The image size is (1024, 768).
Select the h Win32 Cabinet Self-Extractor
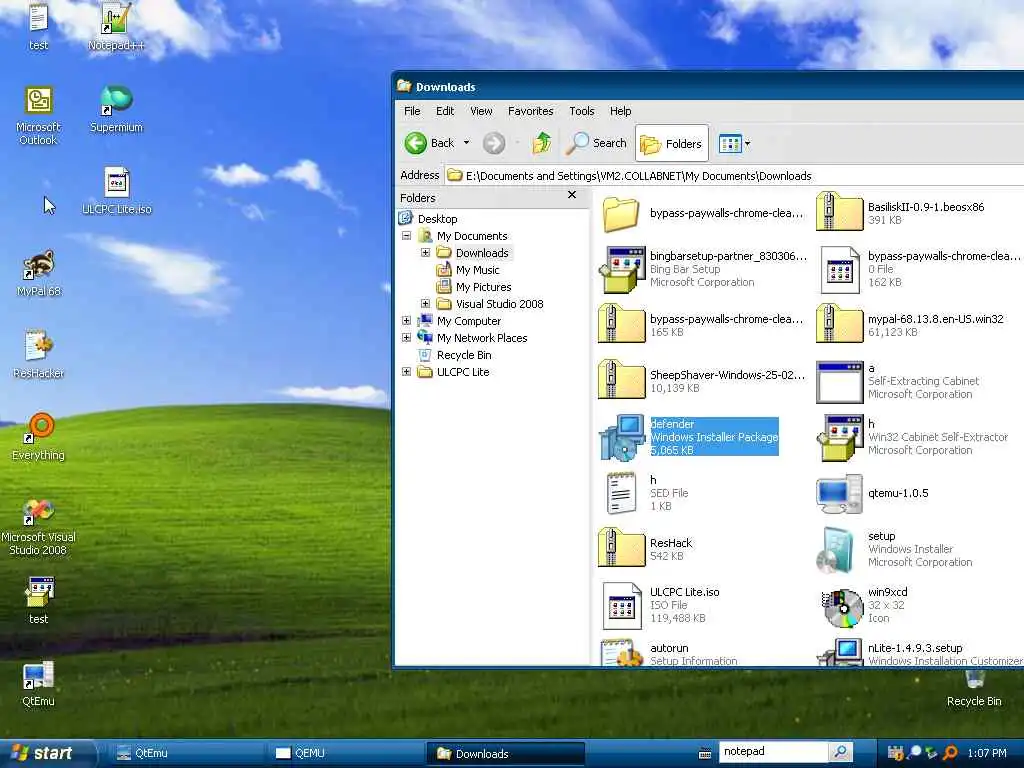point(913,438)
